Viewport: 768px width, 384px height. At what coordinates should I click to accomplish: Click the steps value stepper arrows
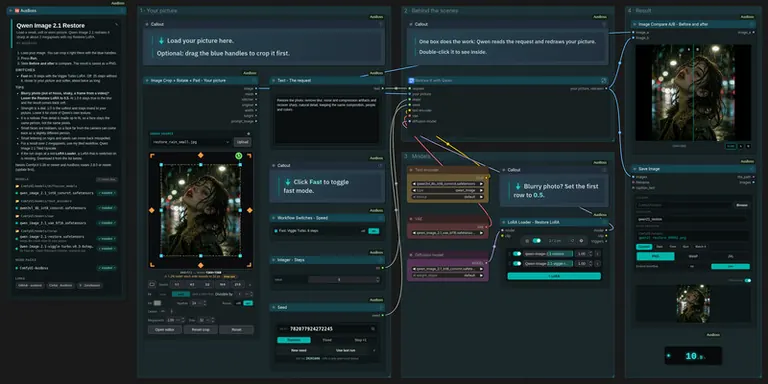click(377, 280)
